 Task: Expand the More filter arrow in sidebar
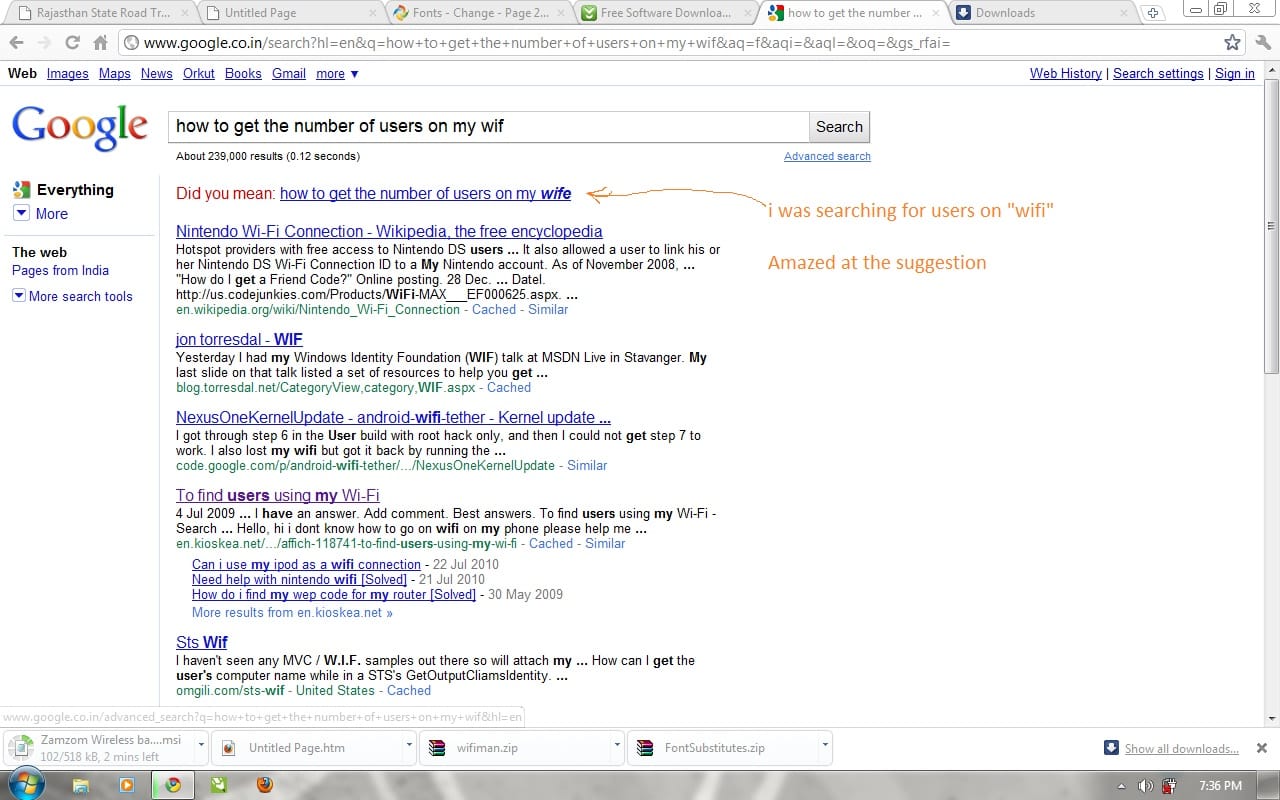tap(21, 213)
